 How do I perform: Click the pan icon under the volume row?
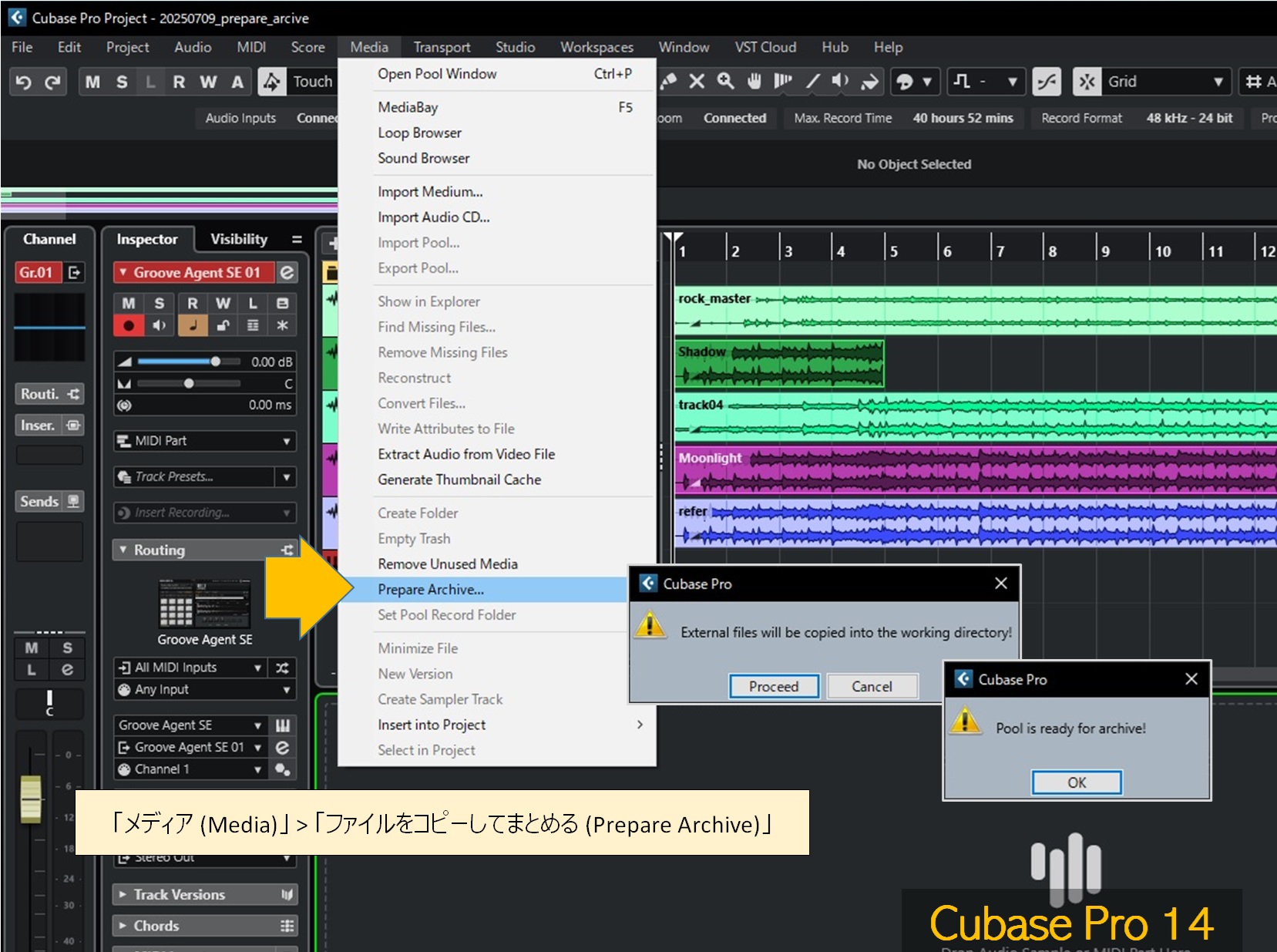coord(124,383)
